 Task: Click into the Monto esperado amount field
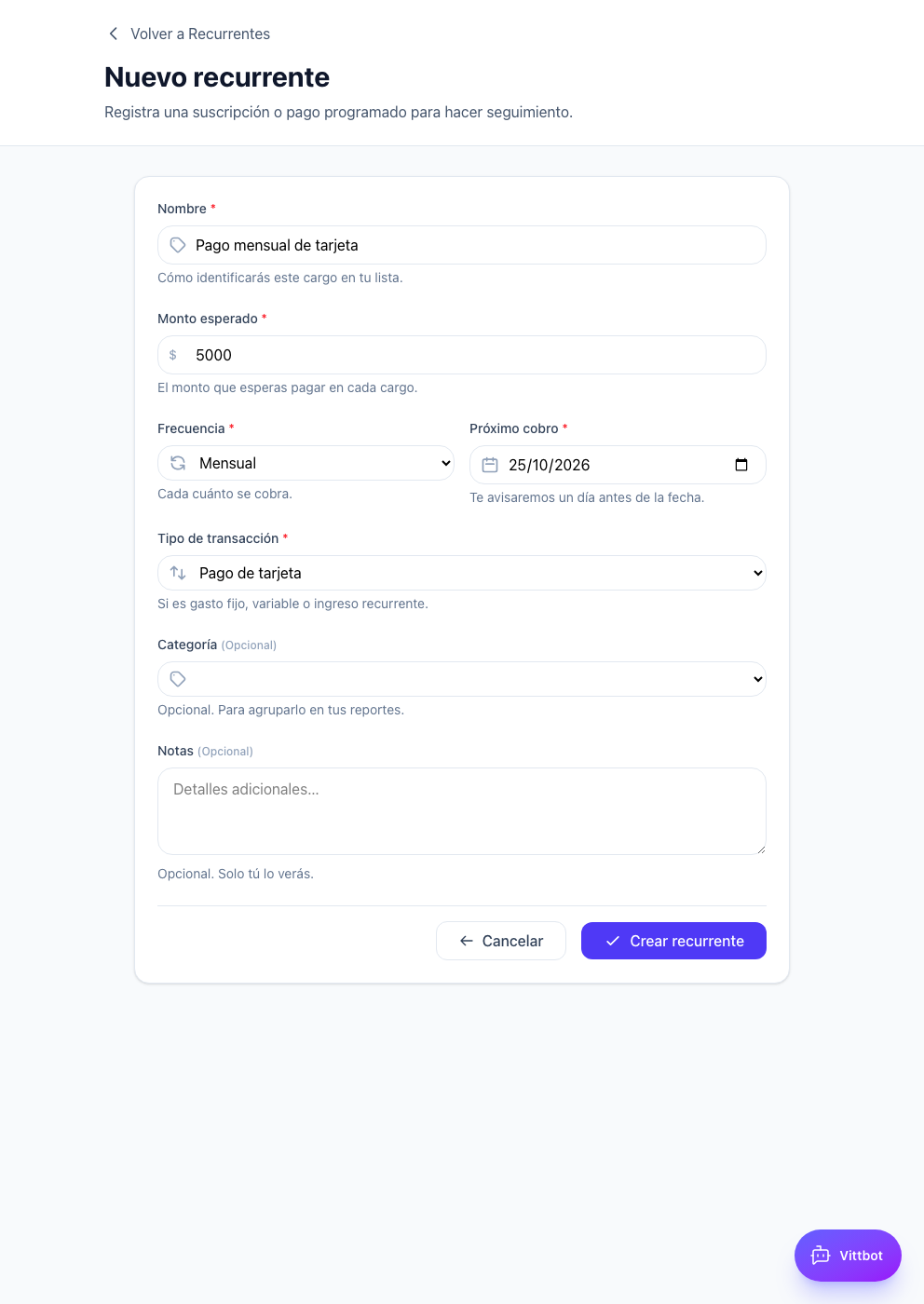(462, 355)
